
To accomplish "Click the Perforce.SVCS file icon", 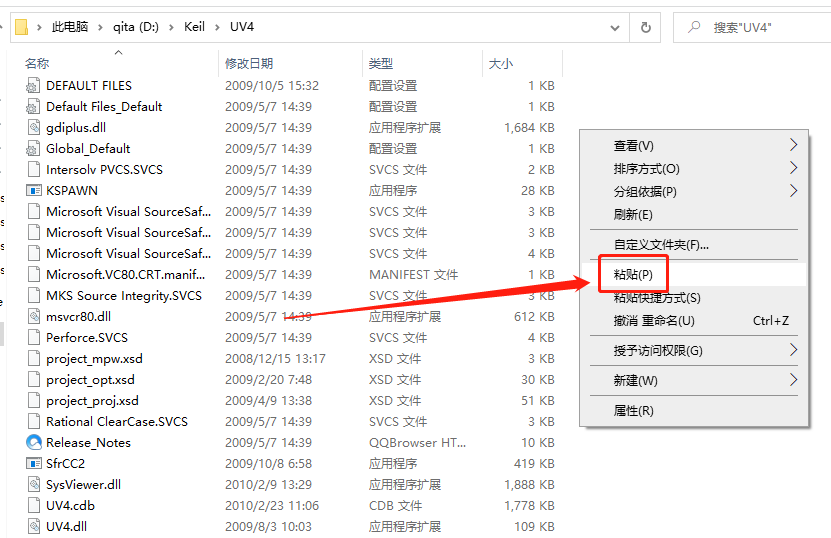I will click(33, 338).
